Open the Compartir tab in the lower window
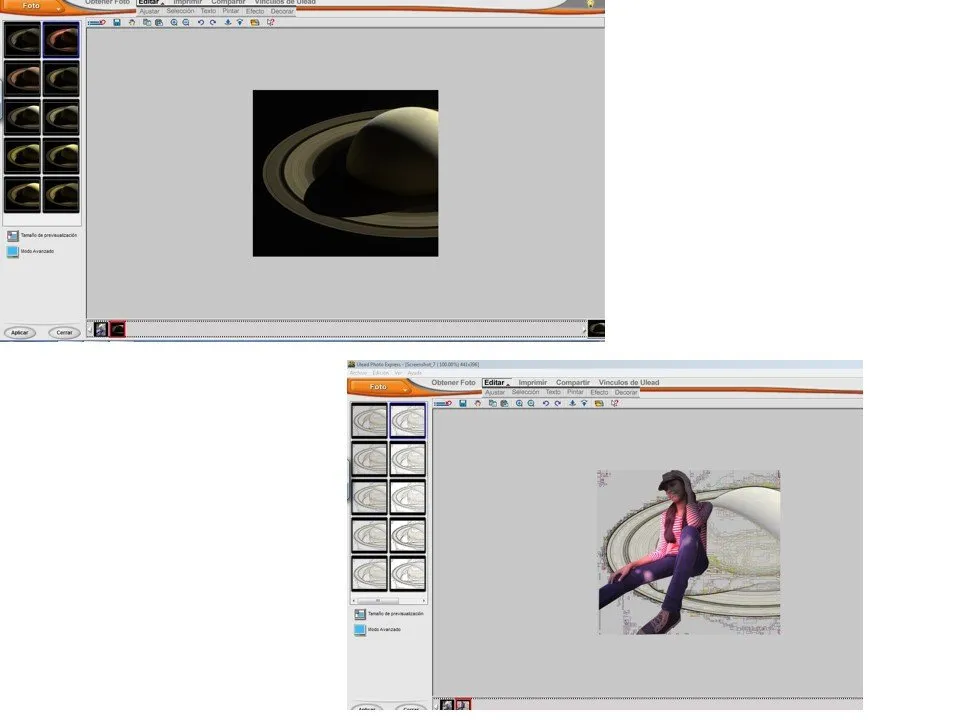Image resolution: width=960 pixels, height=720 pixels. pyautogui.click(x=572, y=383)
